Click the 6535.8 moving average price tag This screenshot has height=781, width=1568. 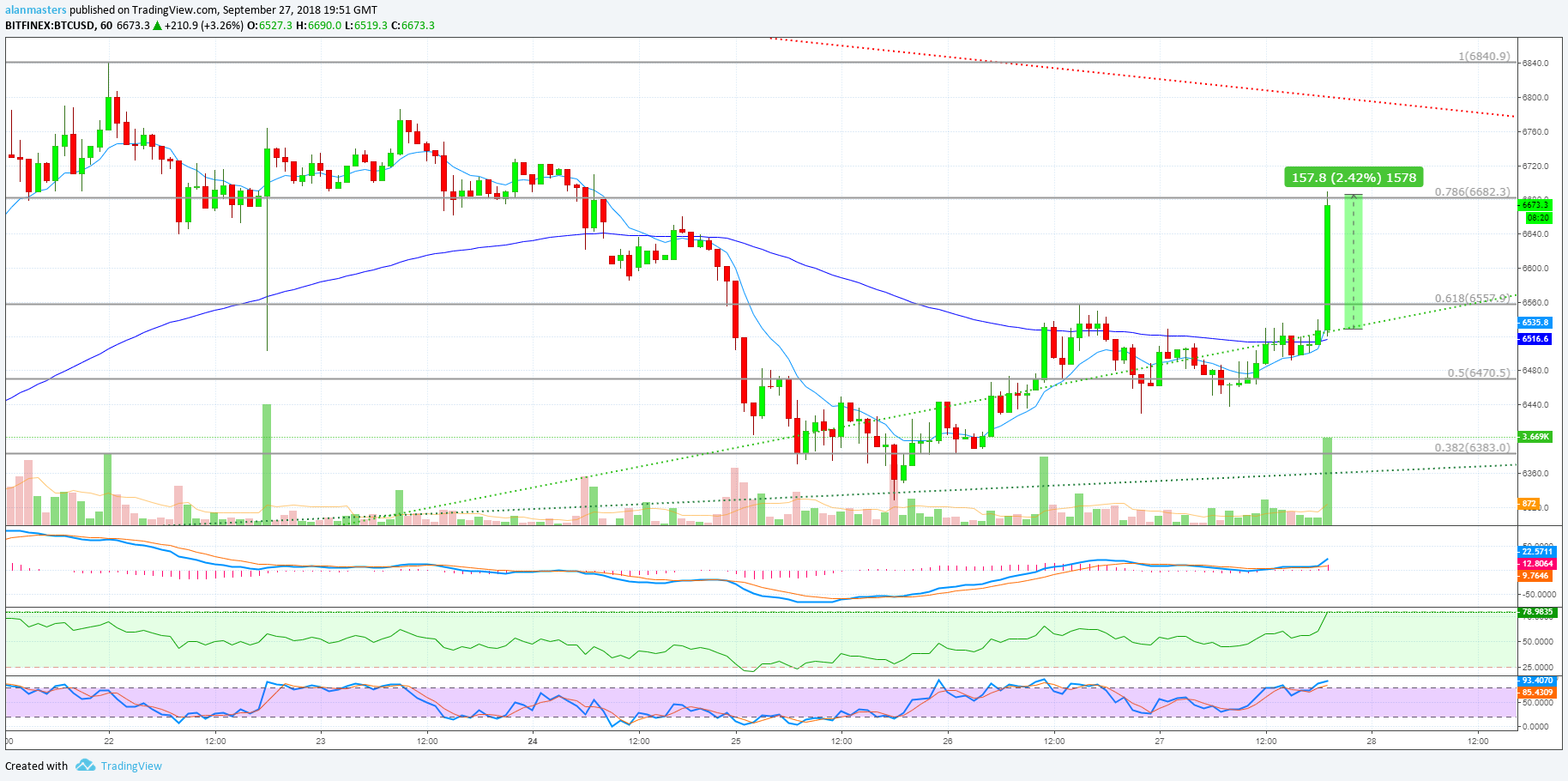point(1535,323)
